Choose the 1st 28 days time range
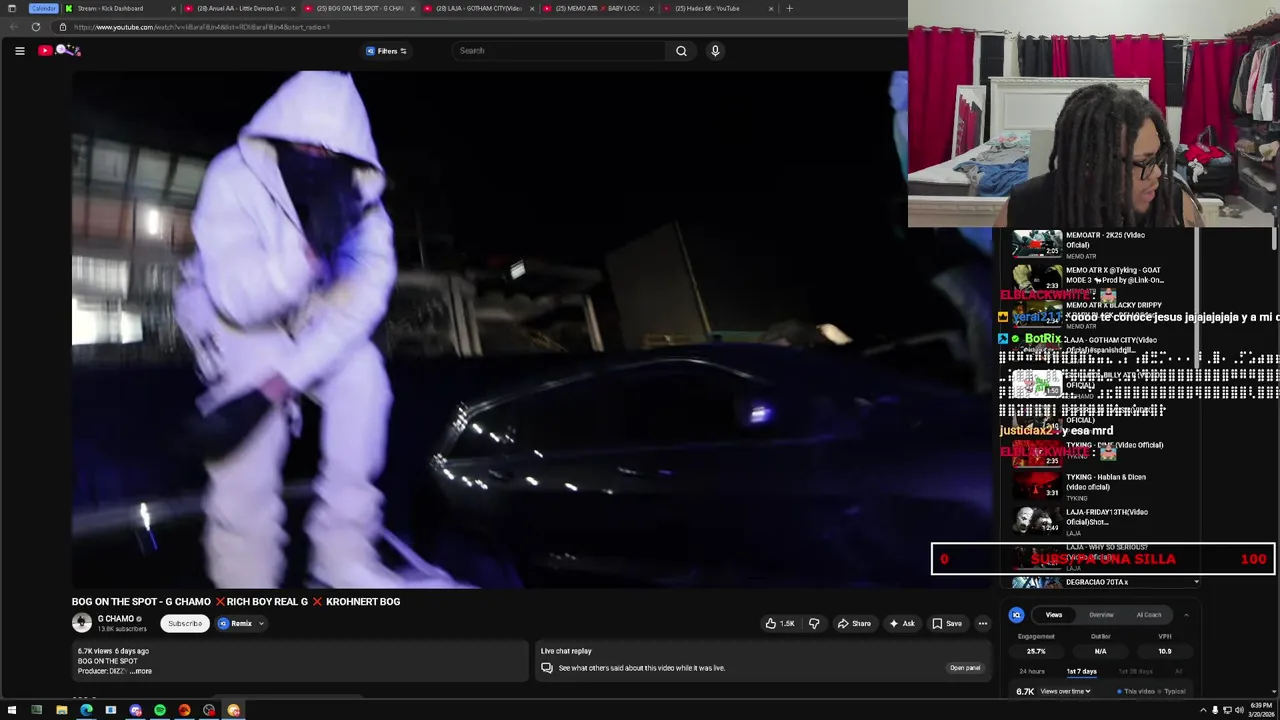Image resolution: width=1280 pixels, height=720 pixels. [x=1135, y=672]
